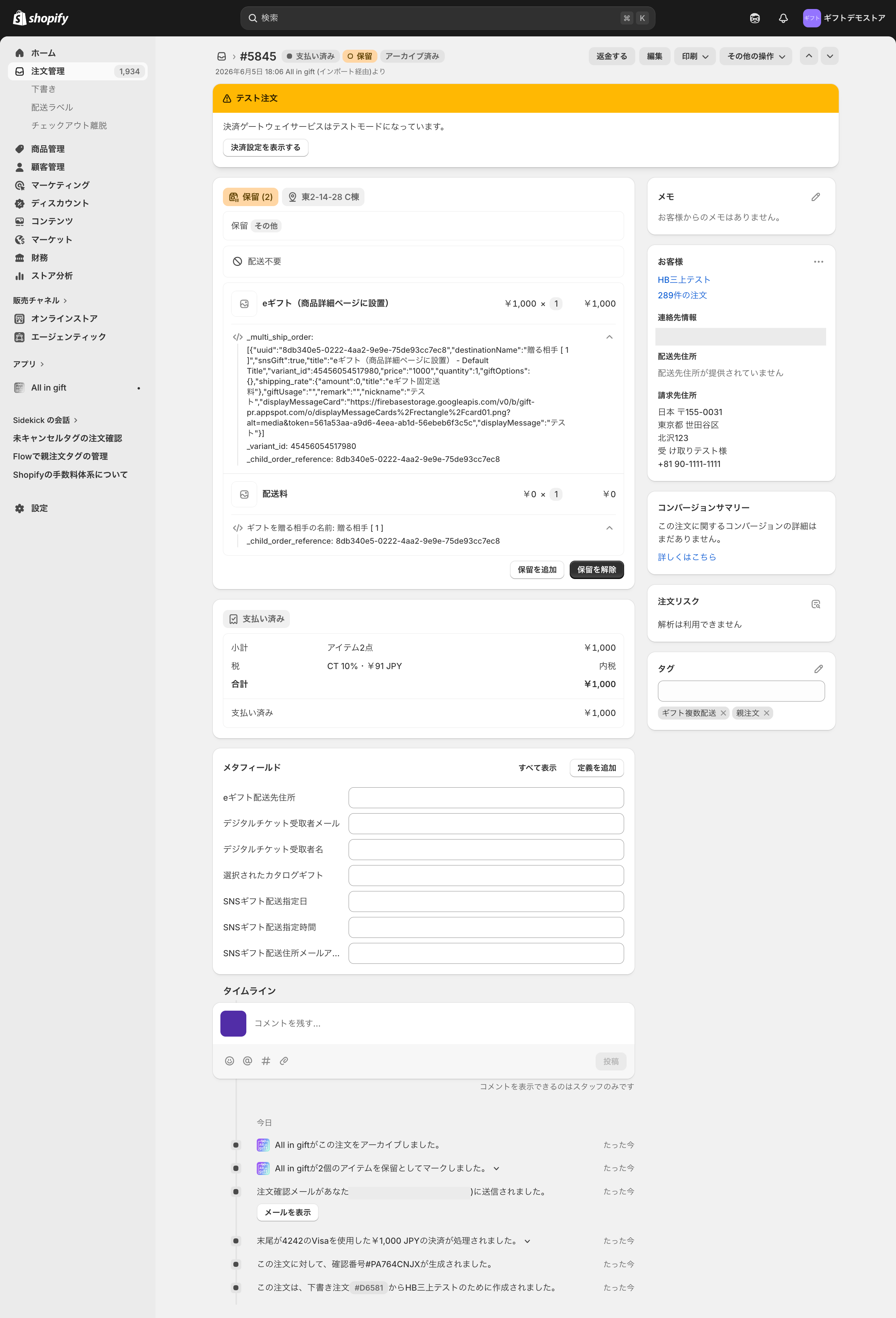Open the notifications bell
Image resolution: width=896 pixels, height=1318 pixels.
tap(783, 18)
